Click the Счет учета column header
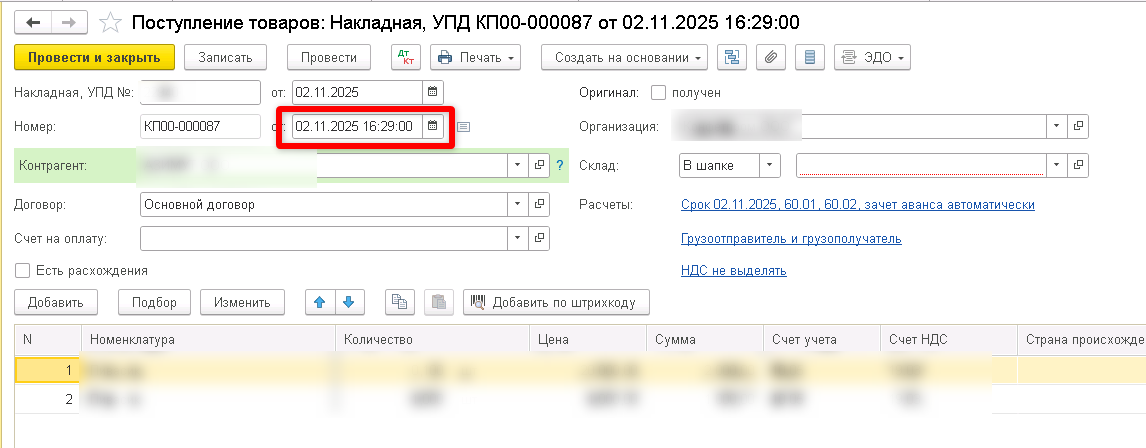 [x=821, y=340]
